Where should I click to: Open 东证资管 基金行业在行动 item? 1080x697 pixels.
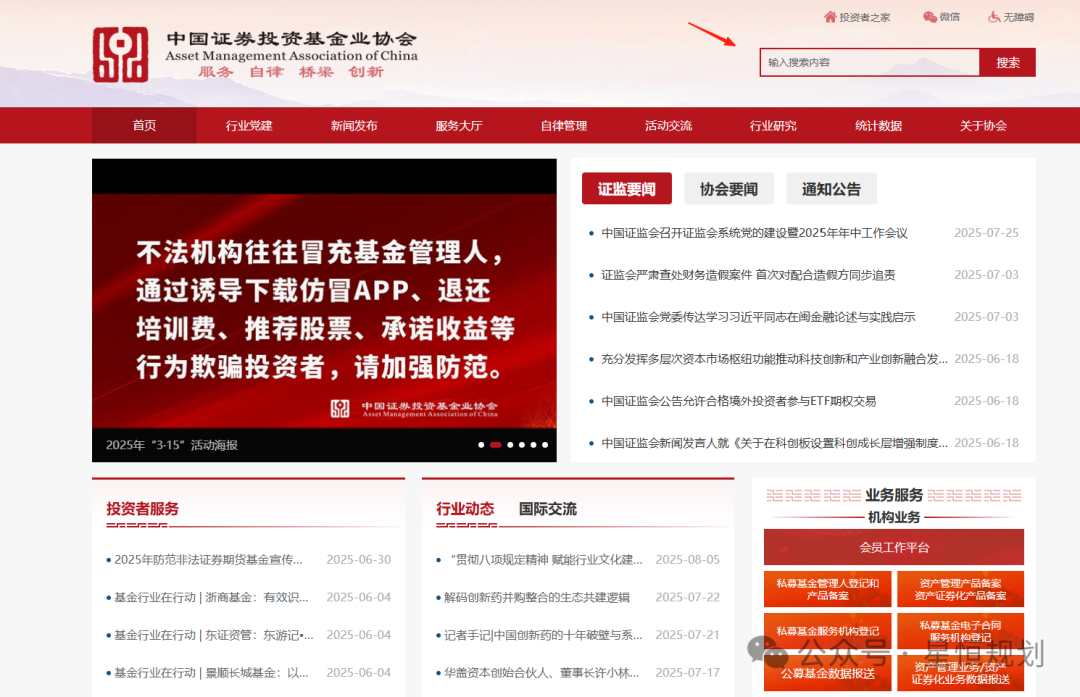[x=214, y=635]
